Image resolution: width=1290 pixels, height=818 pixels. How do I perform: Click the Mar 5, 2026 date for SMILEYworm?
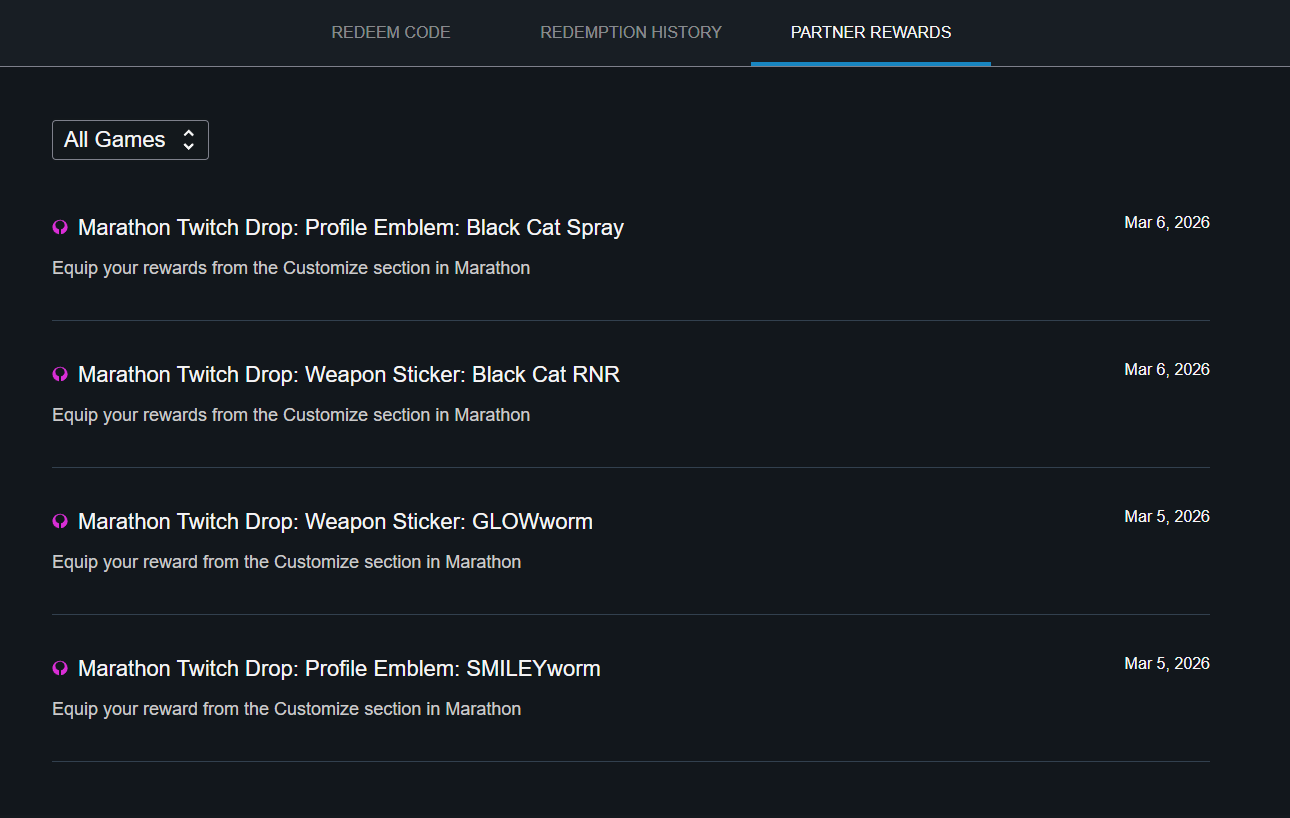click(1166, 664)
